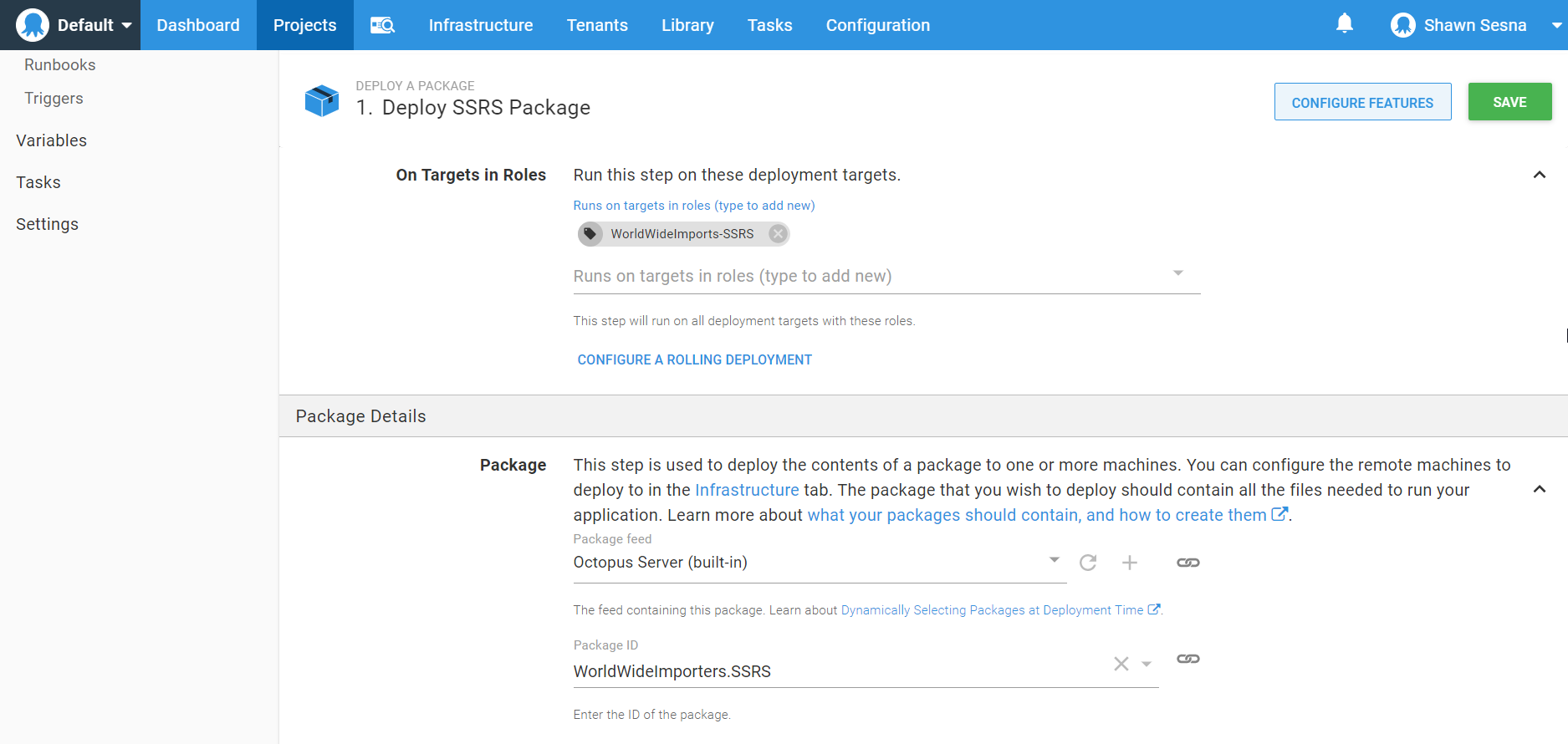Collapse the On Targets in Roles section

click(1539, 175)
